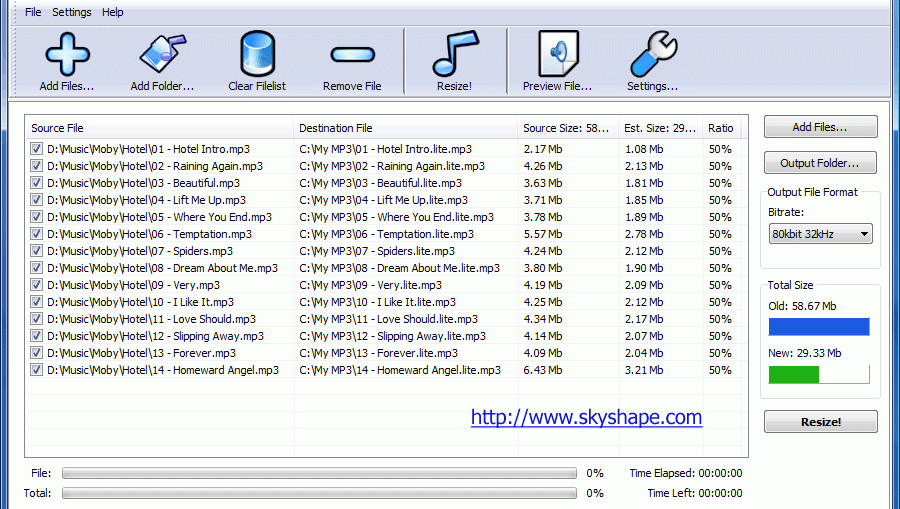Screen dimensions: 900x509
Task: Toggle checkbox for 09 - Very.mp3
Action: pyautogui.click(x=37, y=285)
